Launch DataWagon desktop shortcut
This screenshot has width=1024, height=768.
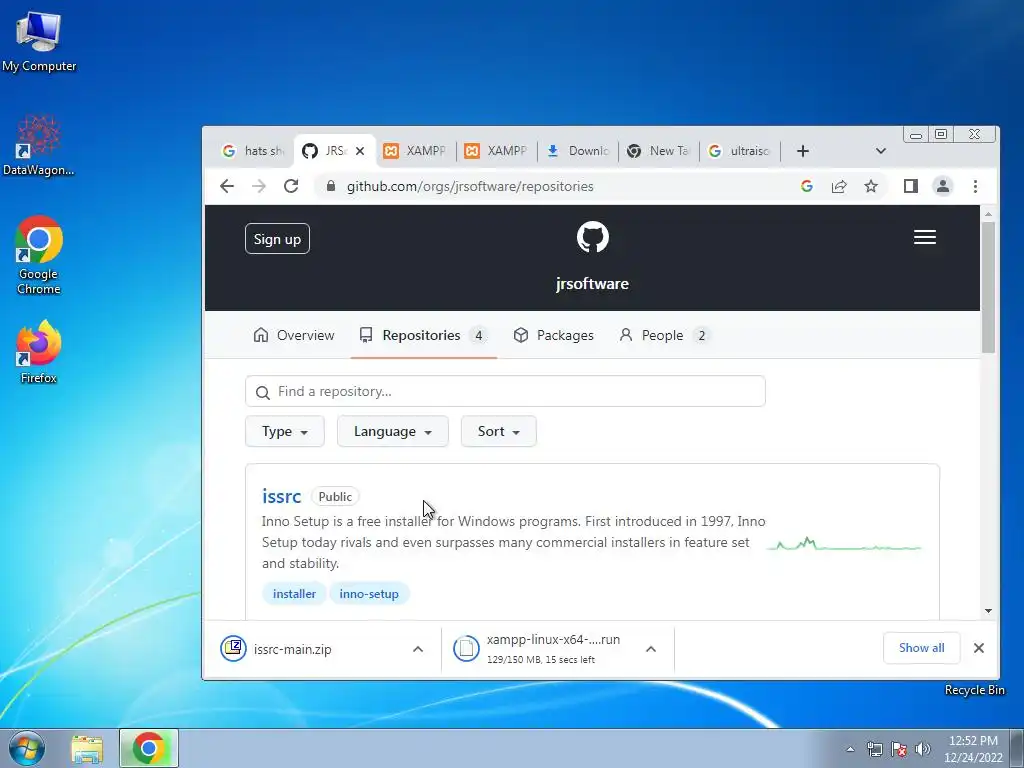point(39,145)
